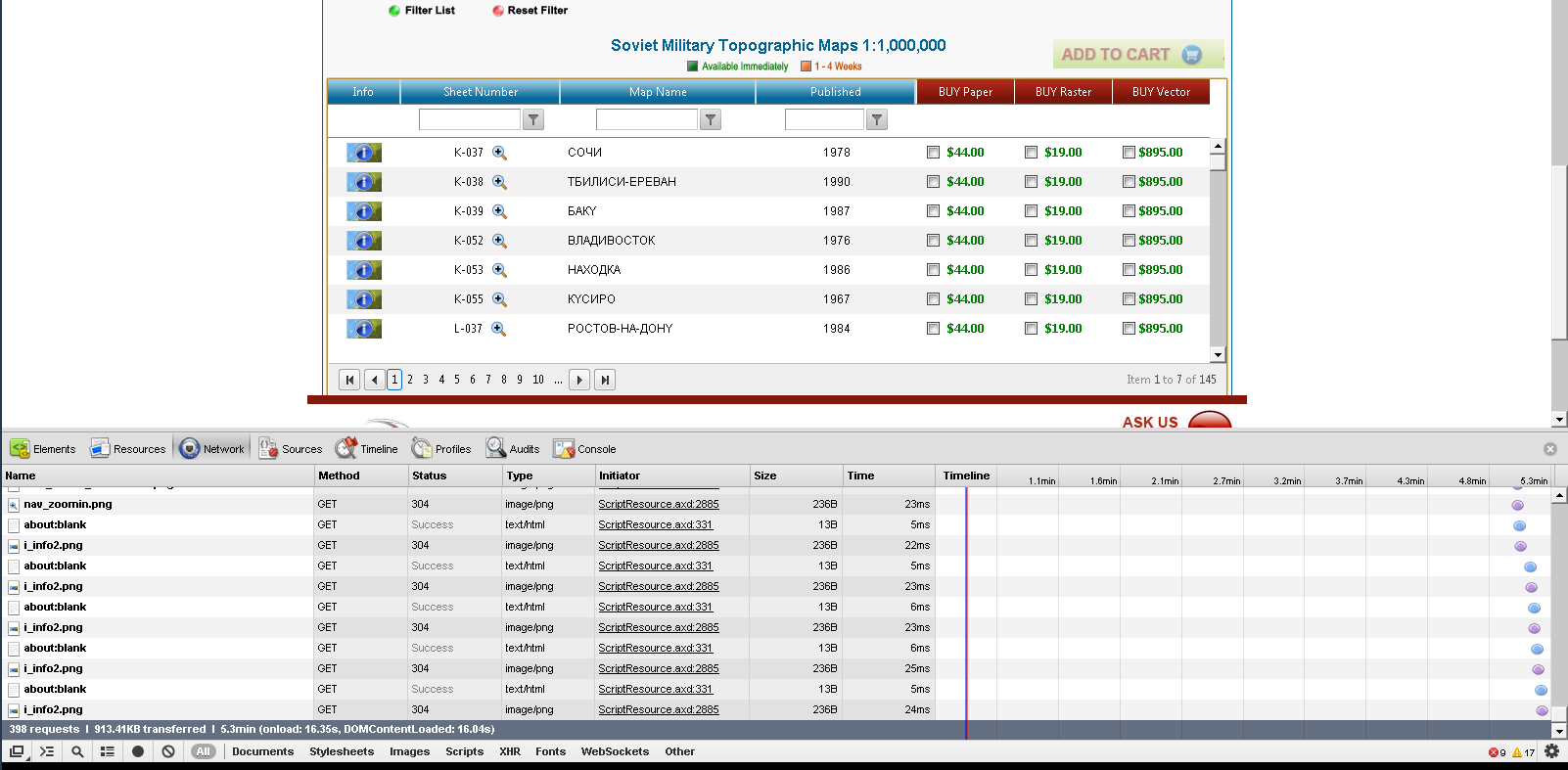Zoom to sheet K-053 with magnifier

point(499,270)
